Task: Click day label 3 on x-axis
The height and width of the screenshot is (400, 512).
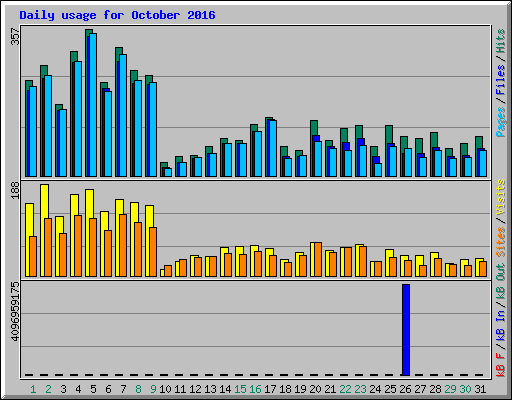Action: 63,389
